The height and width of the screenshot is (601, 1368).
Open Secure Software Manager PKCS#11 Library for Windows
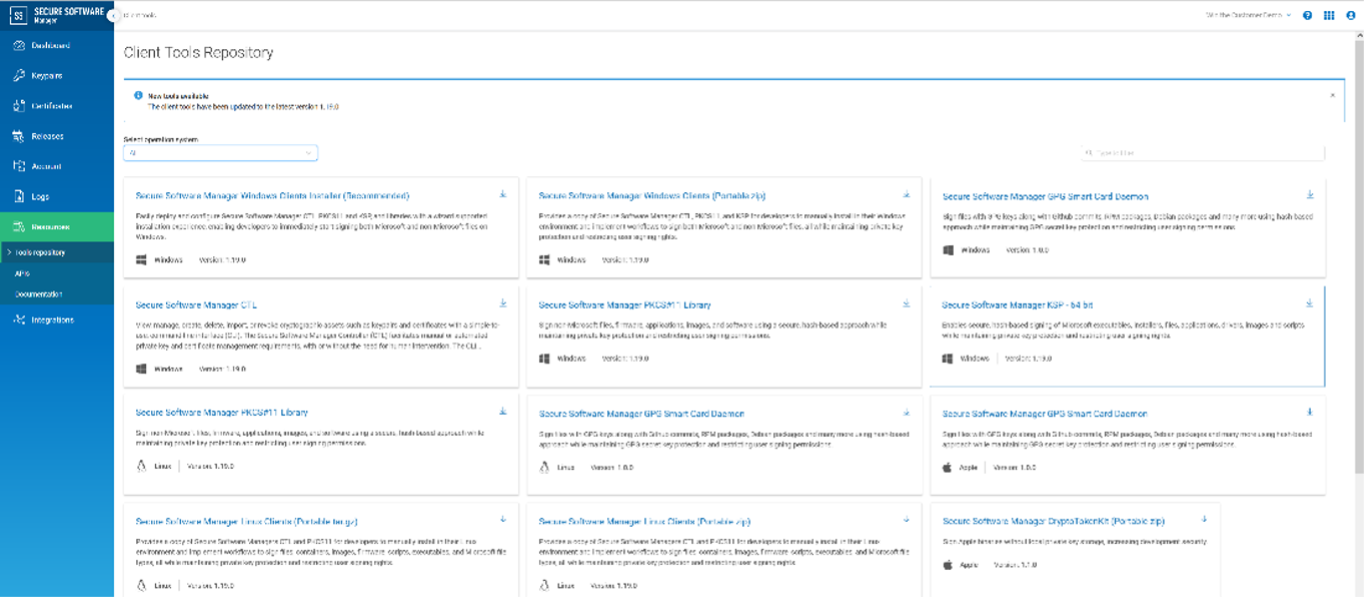point(624,305)
